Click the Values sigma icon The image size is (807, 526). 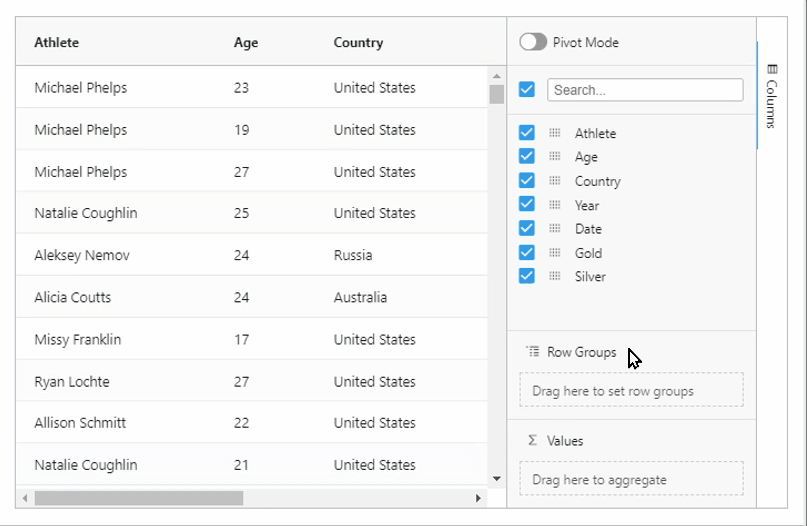[x=532, y=440]
